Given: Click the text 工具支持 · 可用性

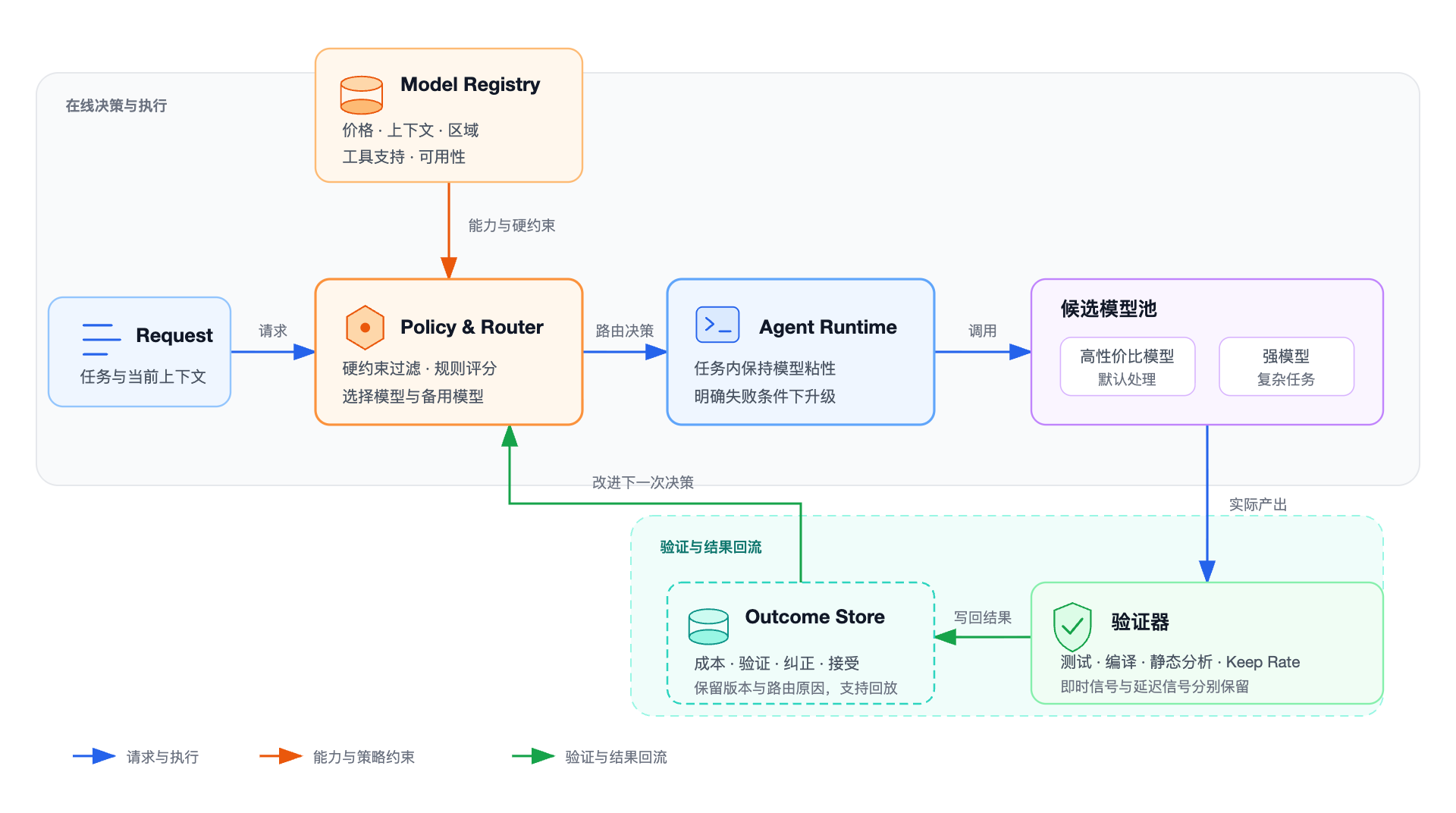Looking at the screenshot, I should coord(403,157).
